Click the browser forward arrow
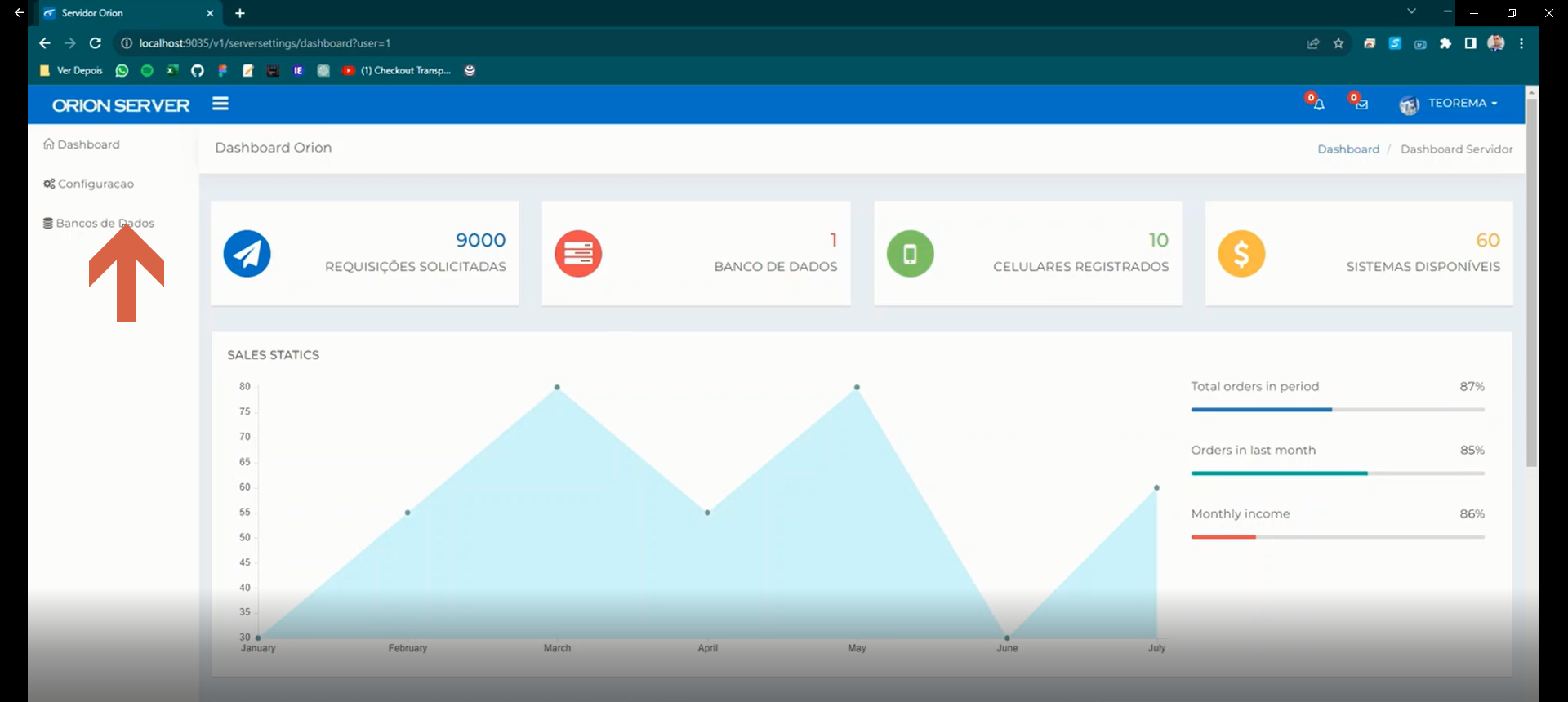 point(70,43)
